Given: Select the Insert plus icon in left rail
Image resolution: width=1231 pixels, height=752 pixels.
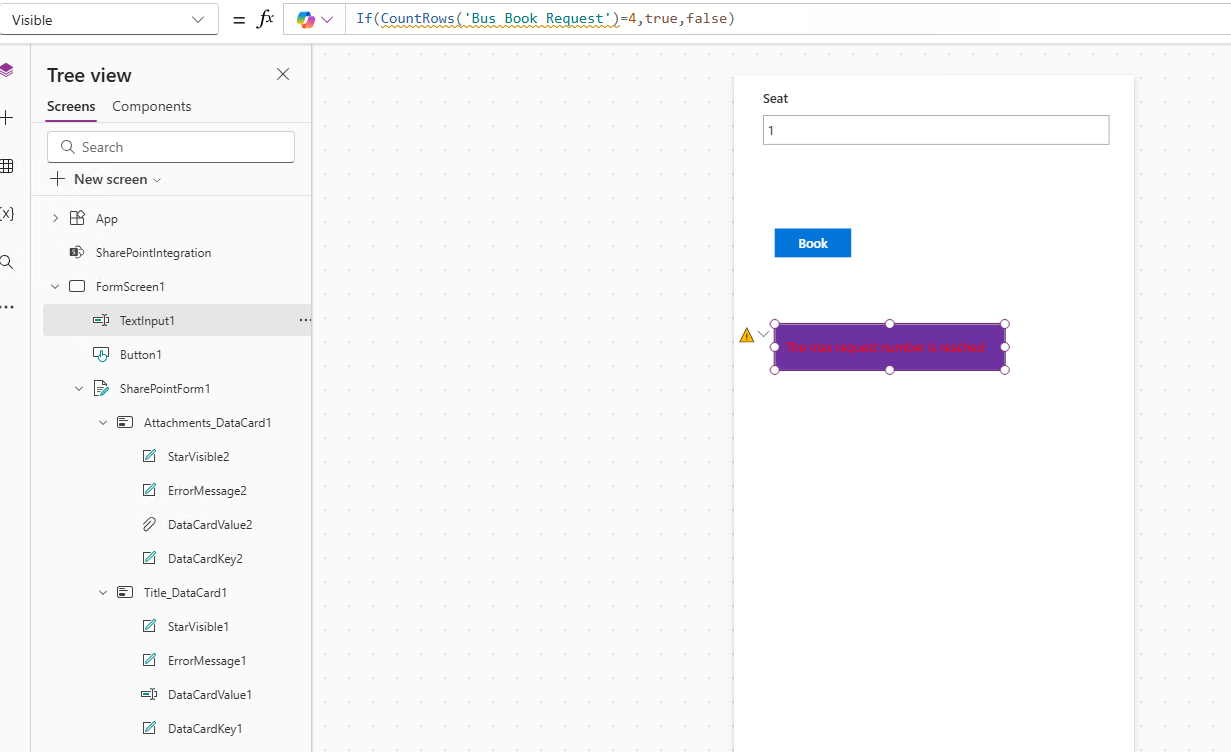Looking at the screenshot, I should click(8, 118).
